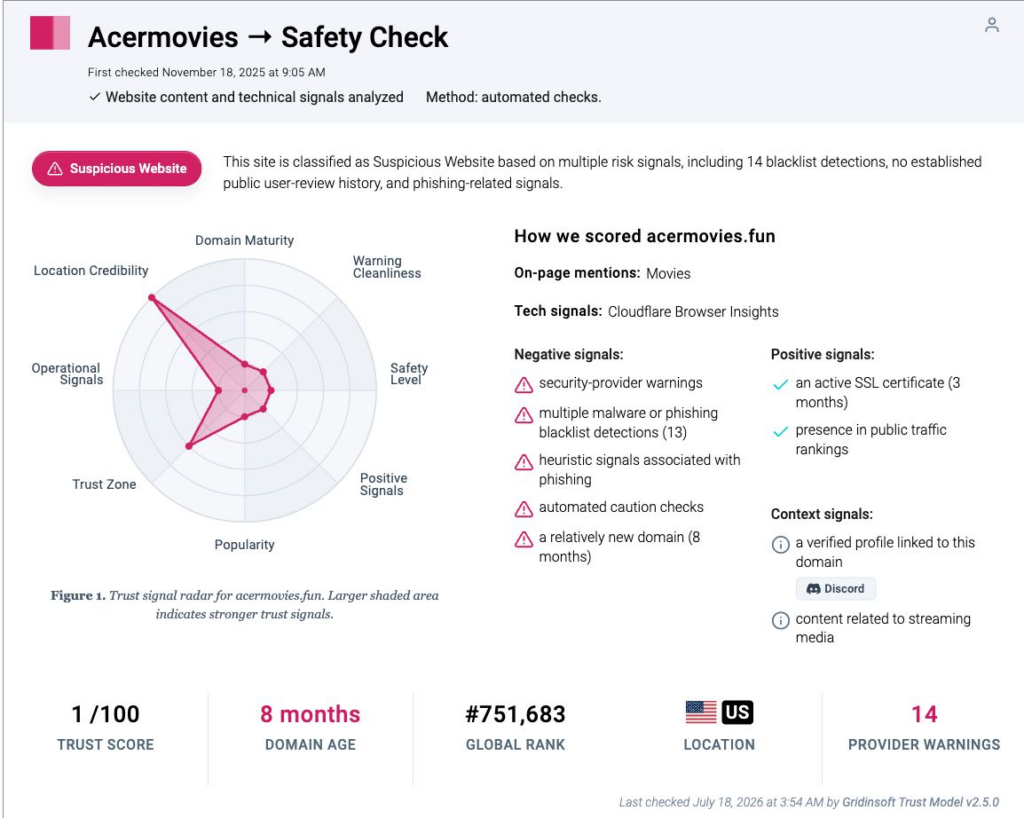The width and height of the screenshot is (1024, 818).
Task: Click the Safety Level radar data point
Action: (271, 390)
